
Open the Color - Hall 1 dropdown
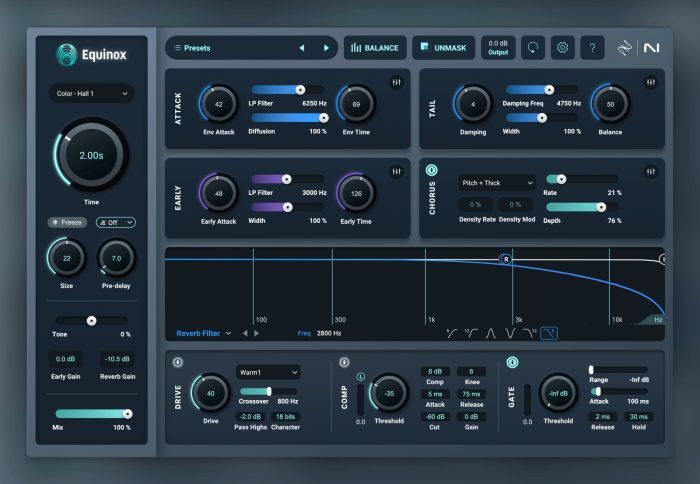click(91, 93)
